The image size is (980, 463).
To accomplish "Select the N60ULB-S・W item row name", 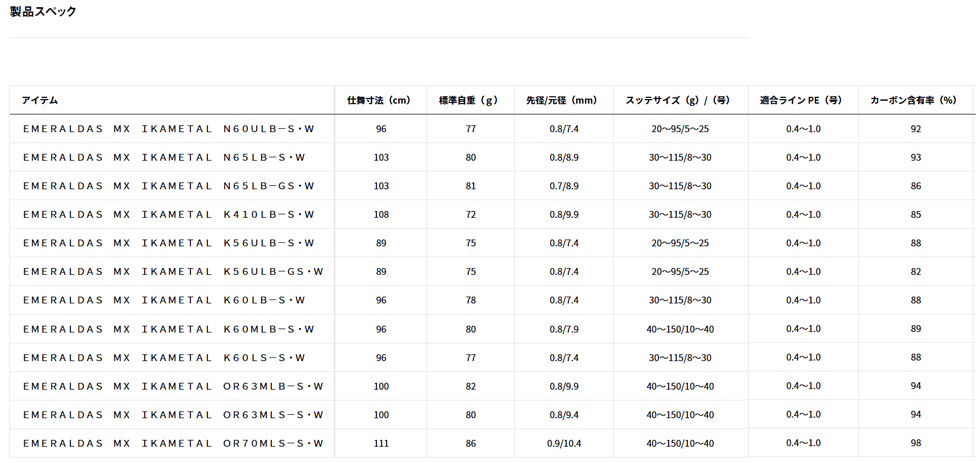I will coord(169,129).
